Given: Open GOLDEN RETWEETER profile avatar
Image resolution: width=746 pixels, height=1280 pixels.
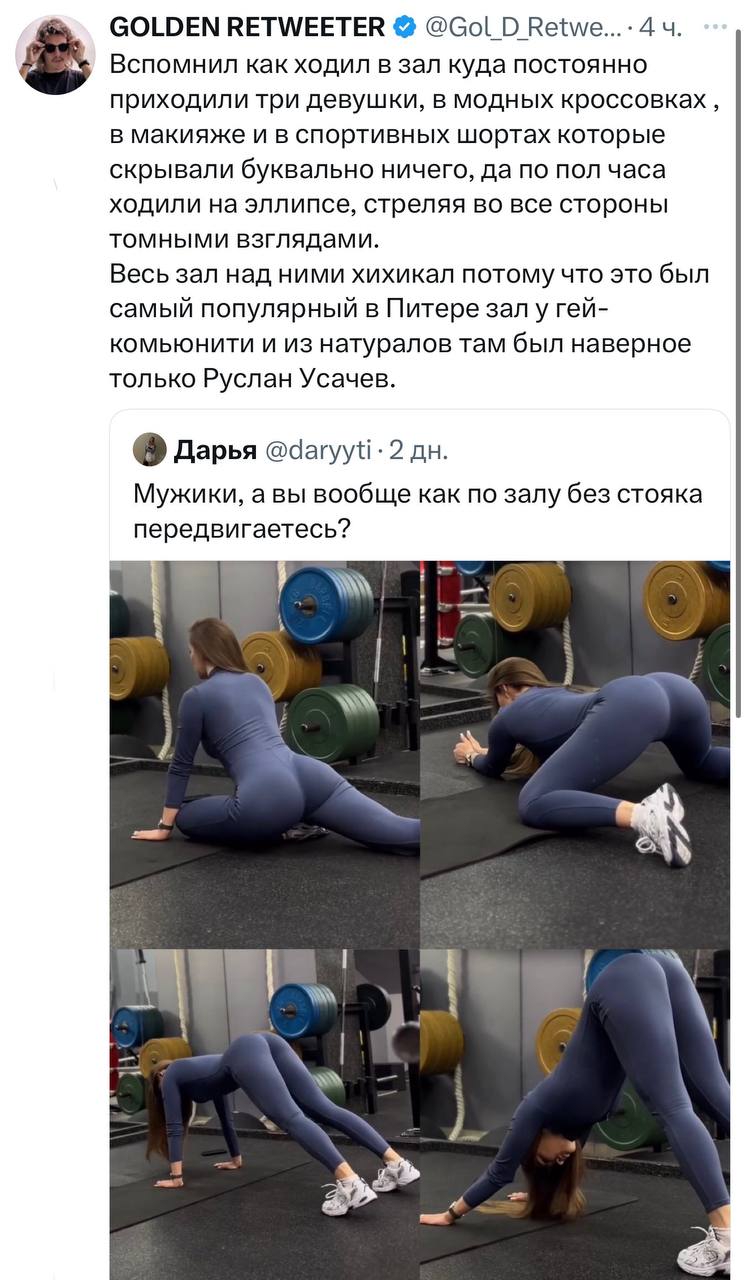Looking at the screenshot, I should pos(55,55).
